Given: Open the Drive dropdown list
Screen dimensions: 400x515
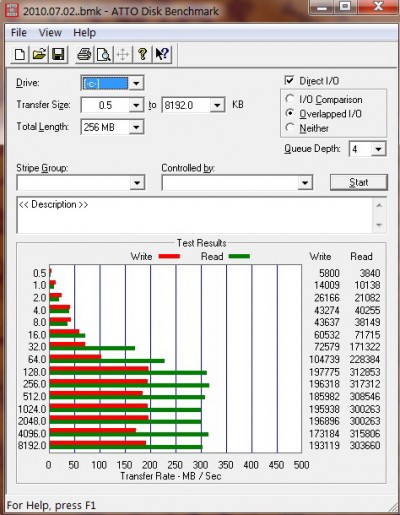Looking at the screenshot, I should click(136, 83).
